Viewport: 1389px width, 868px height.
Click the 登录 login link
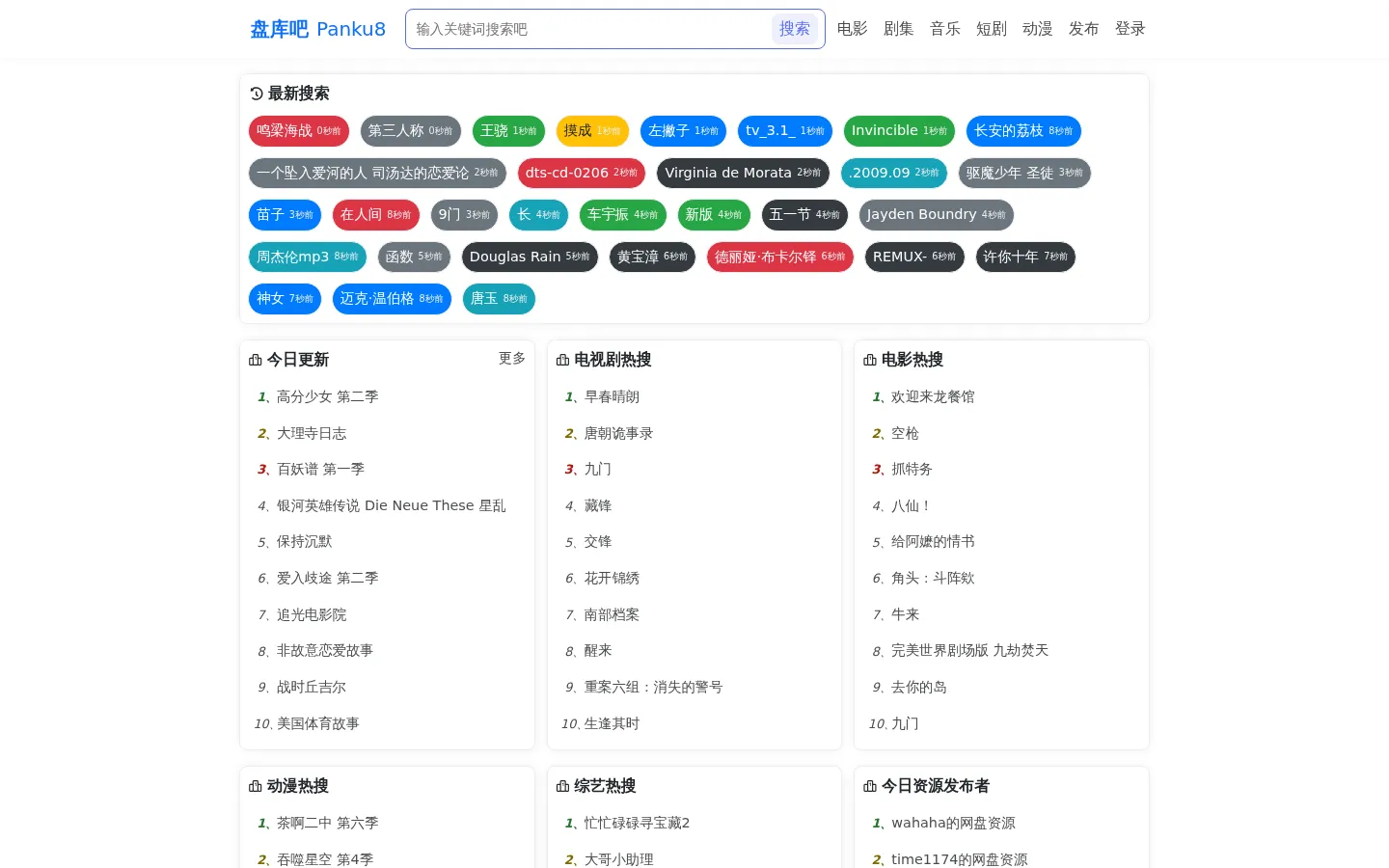pyautogui.click(x=1130, y=29)
